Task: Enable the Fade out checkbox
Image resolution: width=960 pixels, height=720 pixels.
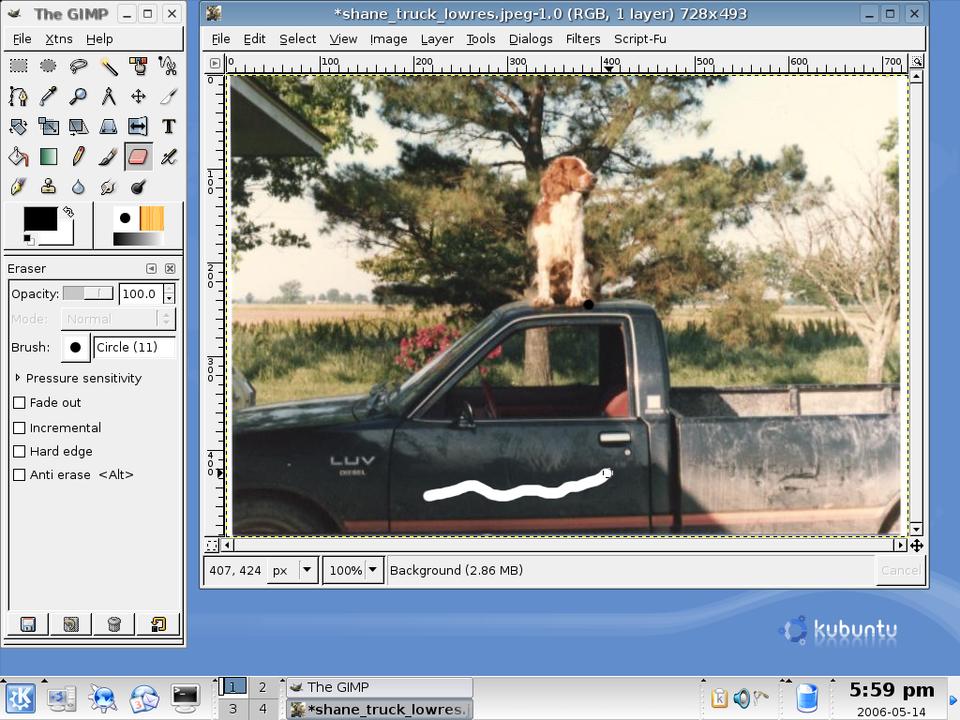Action: [19, 403]
